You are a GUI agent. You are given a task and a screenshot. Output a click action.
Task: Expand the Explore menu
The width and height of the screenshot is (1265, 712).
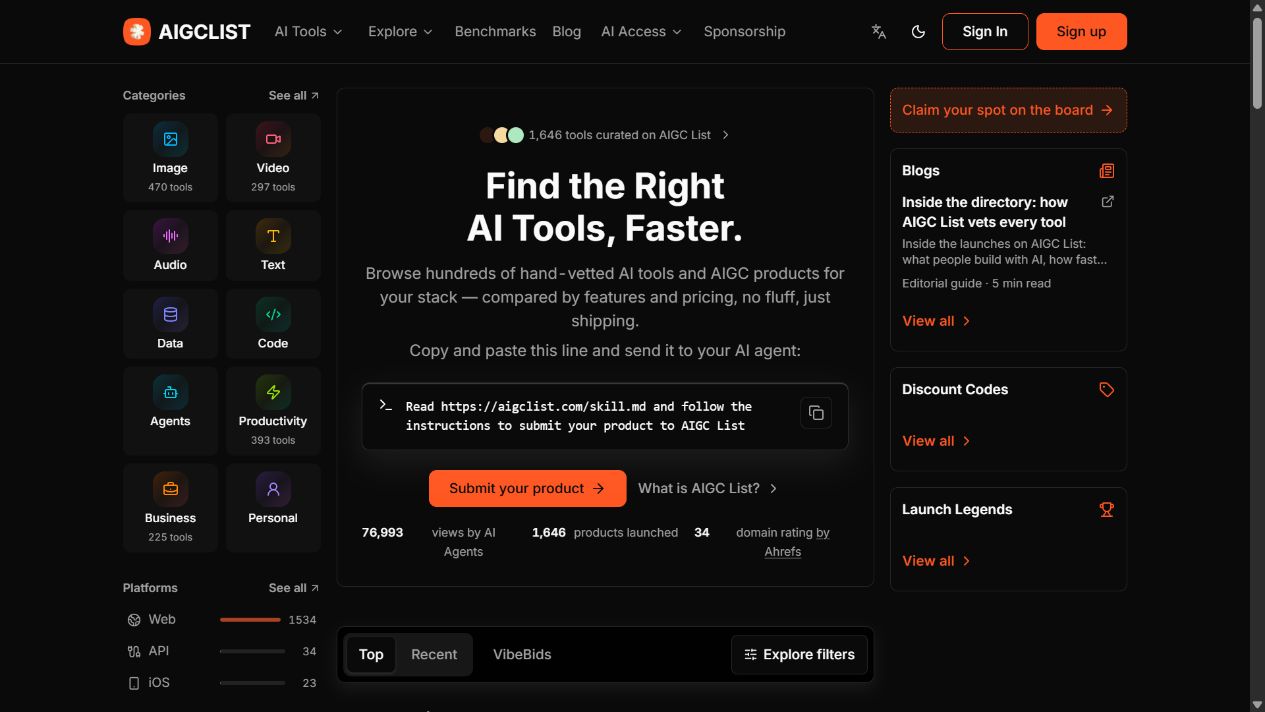400,32
